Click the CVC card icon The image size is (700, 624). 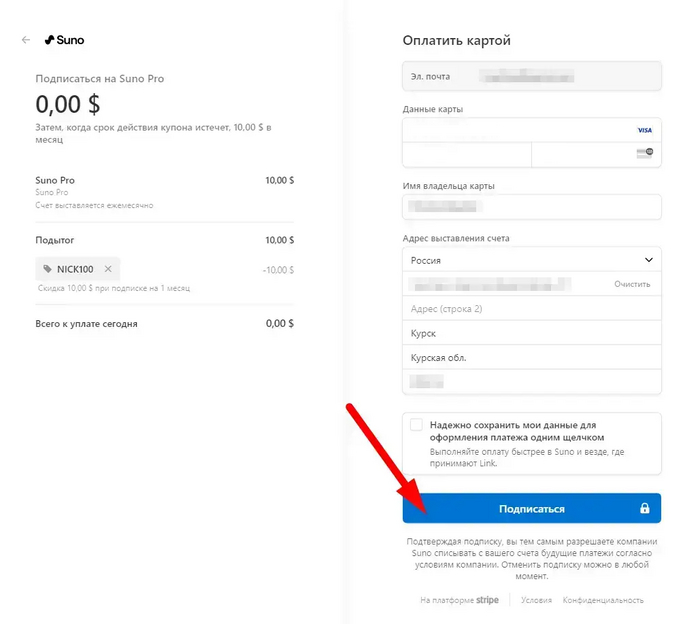644,154
